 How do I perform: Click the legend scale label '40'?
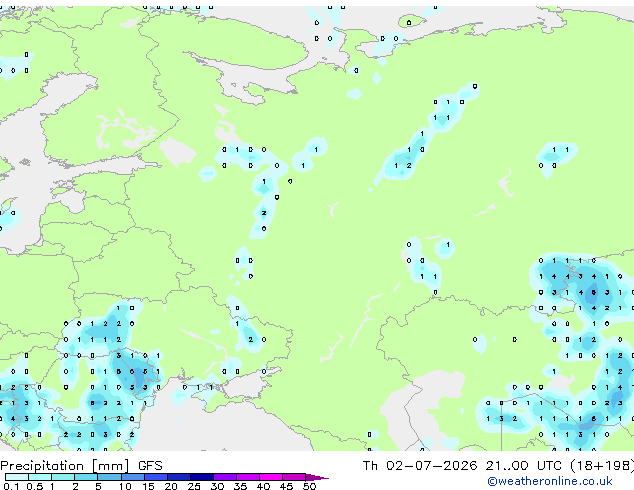(x=263, y=486)
